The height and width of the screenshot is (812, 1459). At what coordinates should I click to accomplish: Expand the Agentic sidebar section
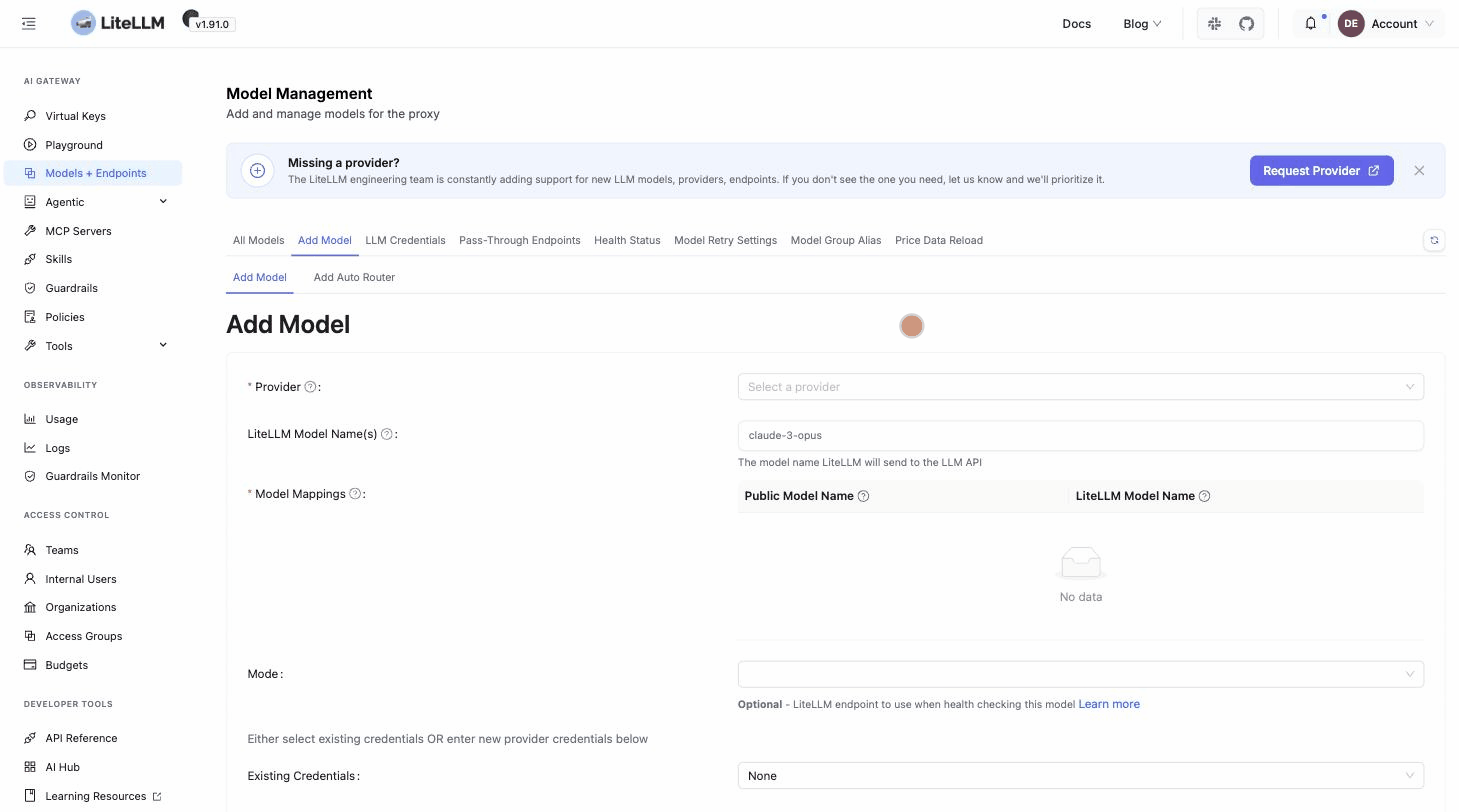tap(163, 202)
